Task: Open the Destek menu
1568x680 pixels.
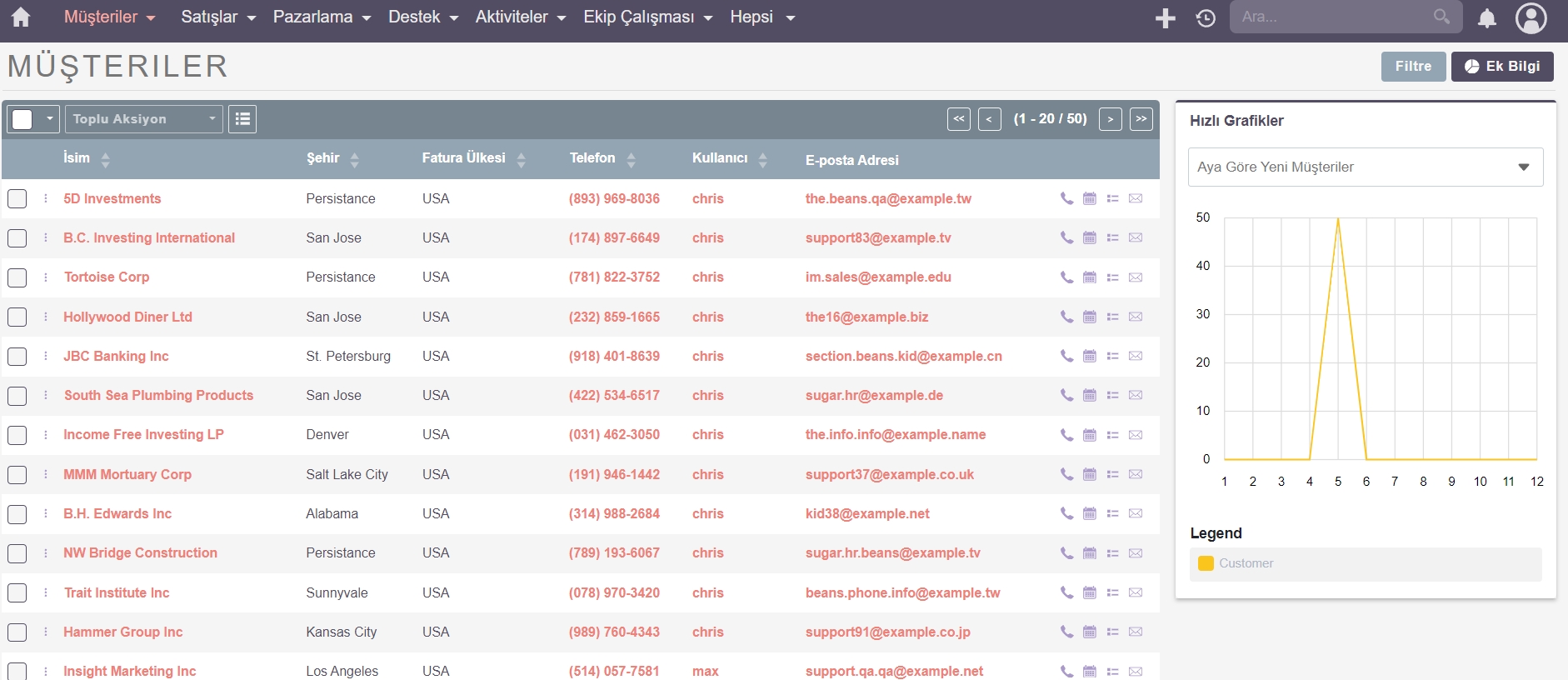Action: (423, 17)
